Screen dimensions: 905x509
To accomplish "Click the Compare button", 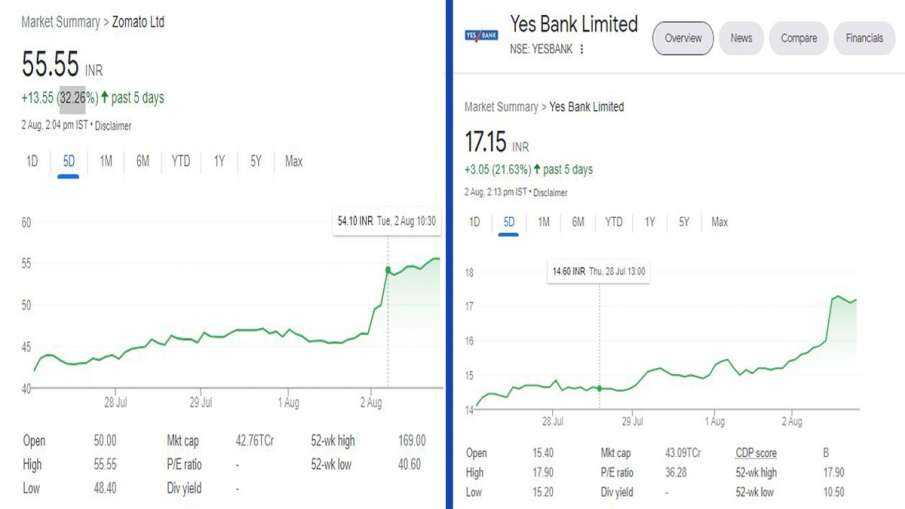I will click(x=798, y=39).
